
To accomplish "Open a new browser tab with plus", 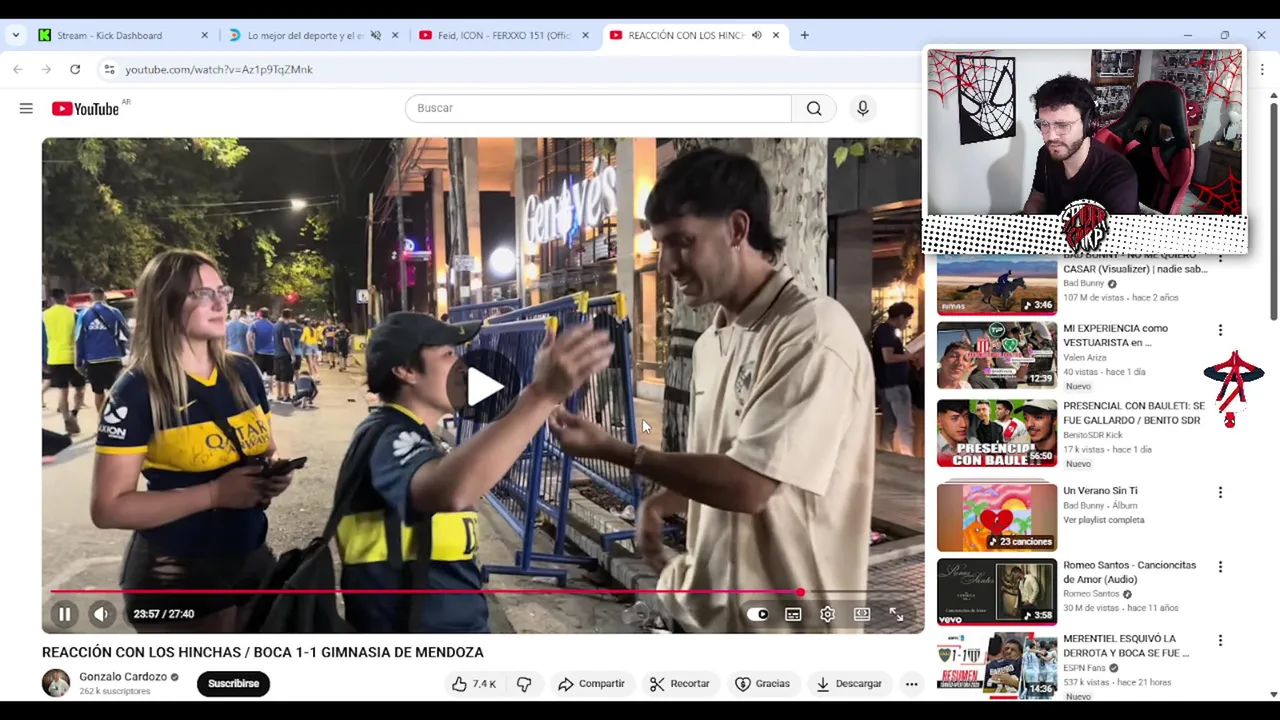I will click(x=804, y=35).
